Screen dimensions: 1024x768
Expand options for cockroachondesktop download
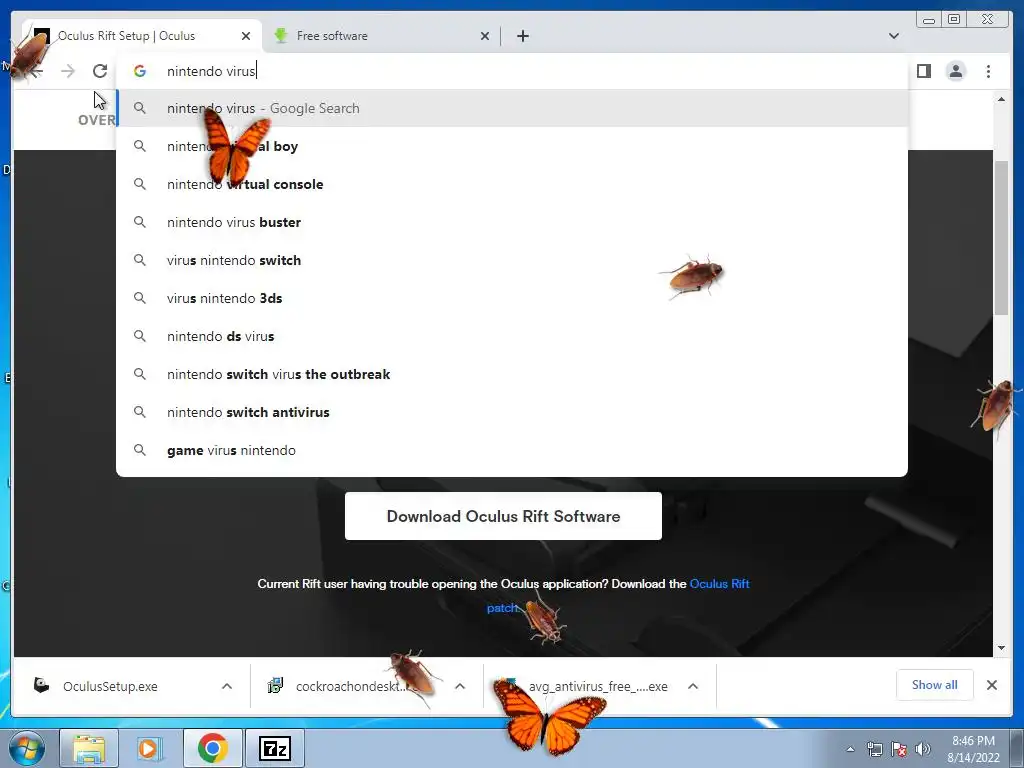click(x=460, y=686)
